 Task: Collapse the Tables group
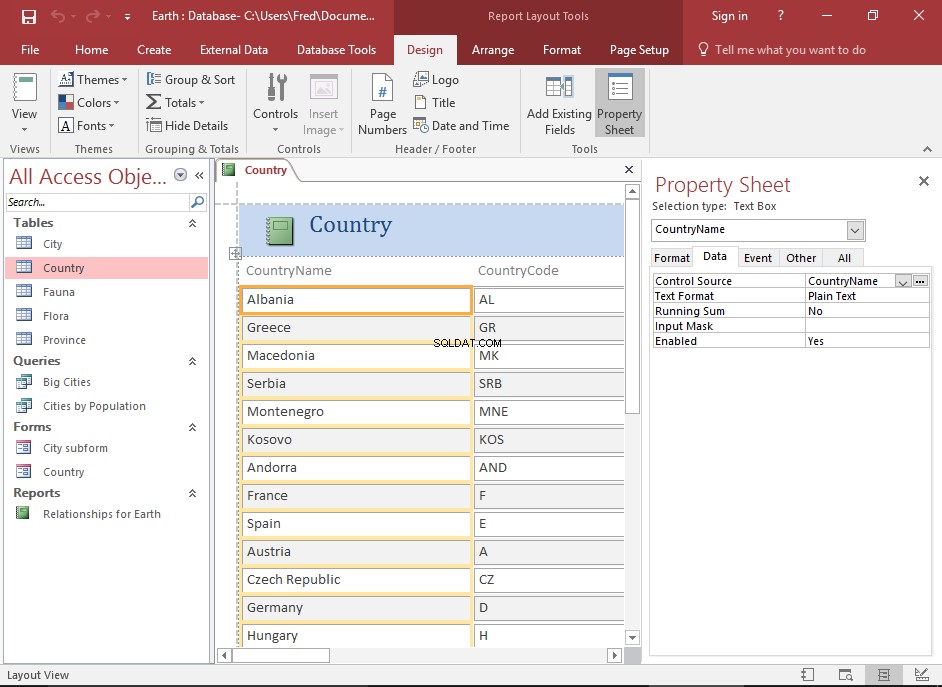point(192,223)
